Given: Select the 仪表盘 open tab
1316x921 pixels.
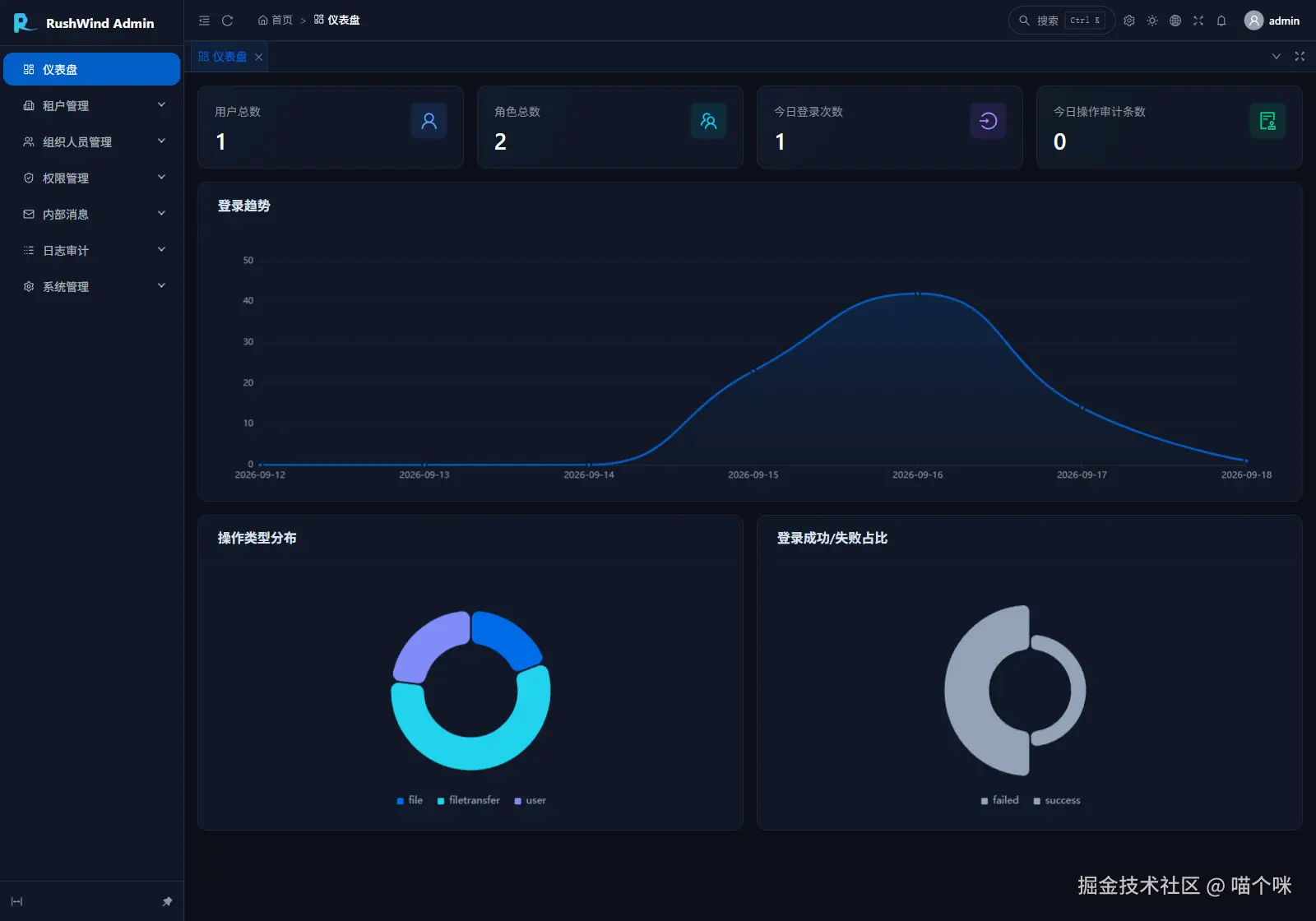Looking at the screenshot, I should [229, 57].
